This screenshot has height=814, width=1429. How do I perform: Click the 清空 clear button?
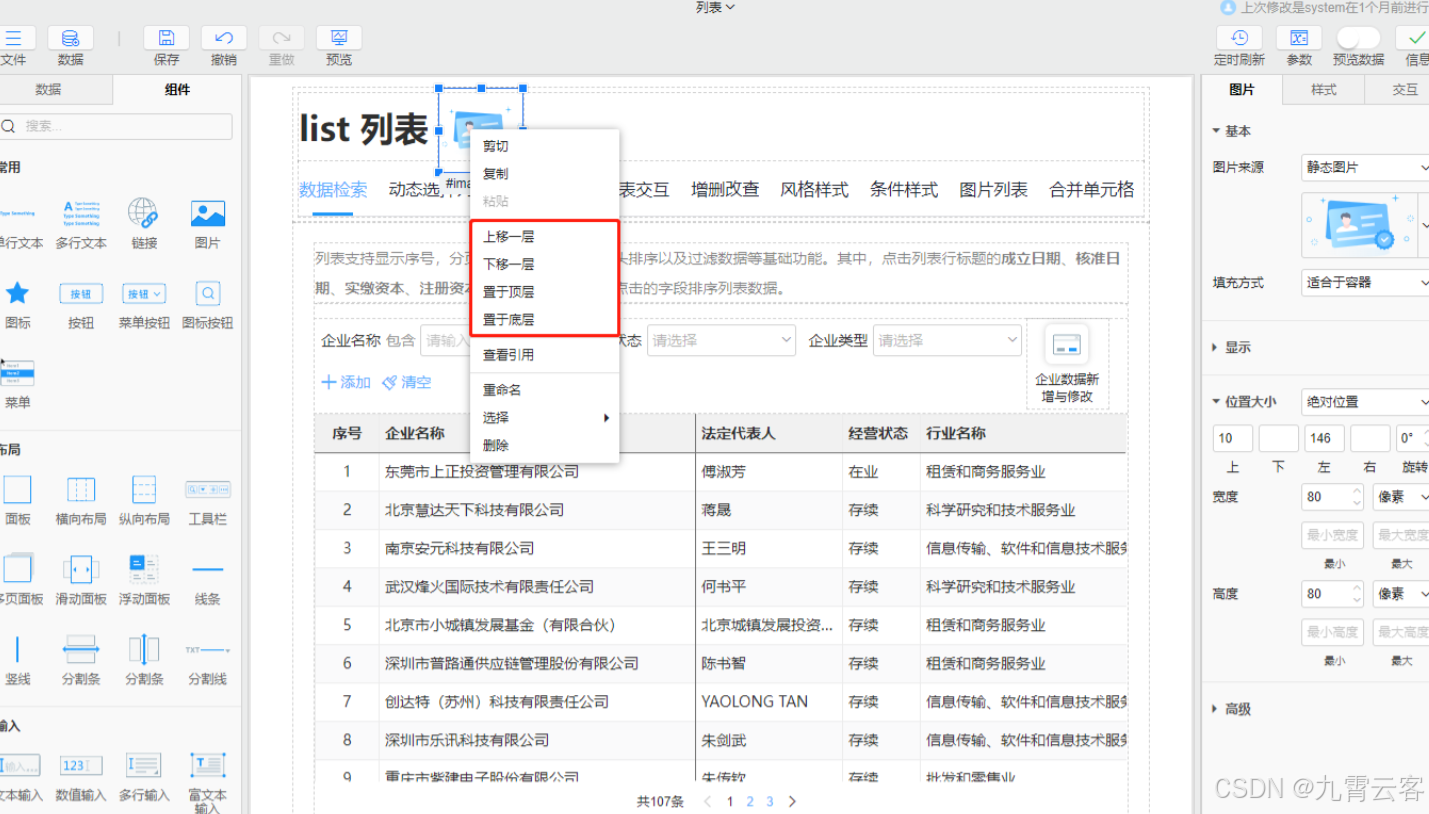pos(407,382)
